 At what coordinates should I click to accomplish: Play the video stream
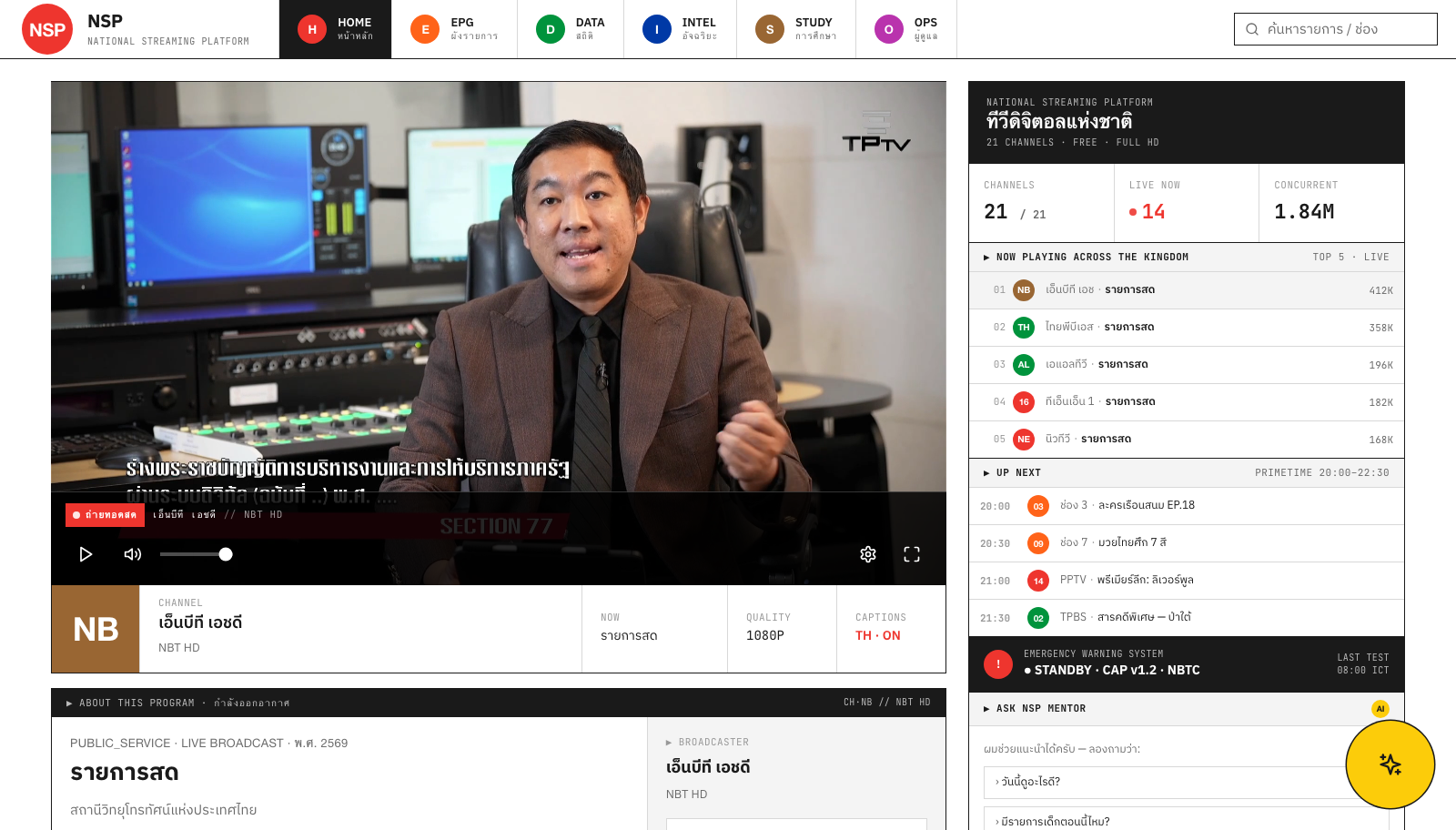(x=86, y=554)
